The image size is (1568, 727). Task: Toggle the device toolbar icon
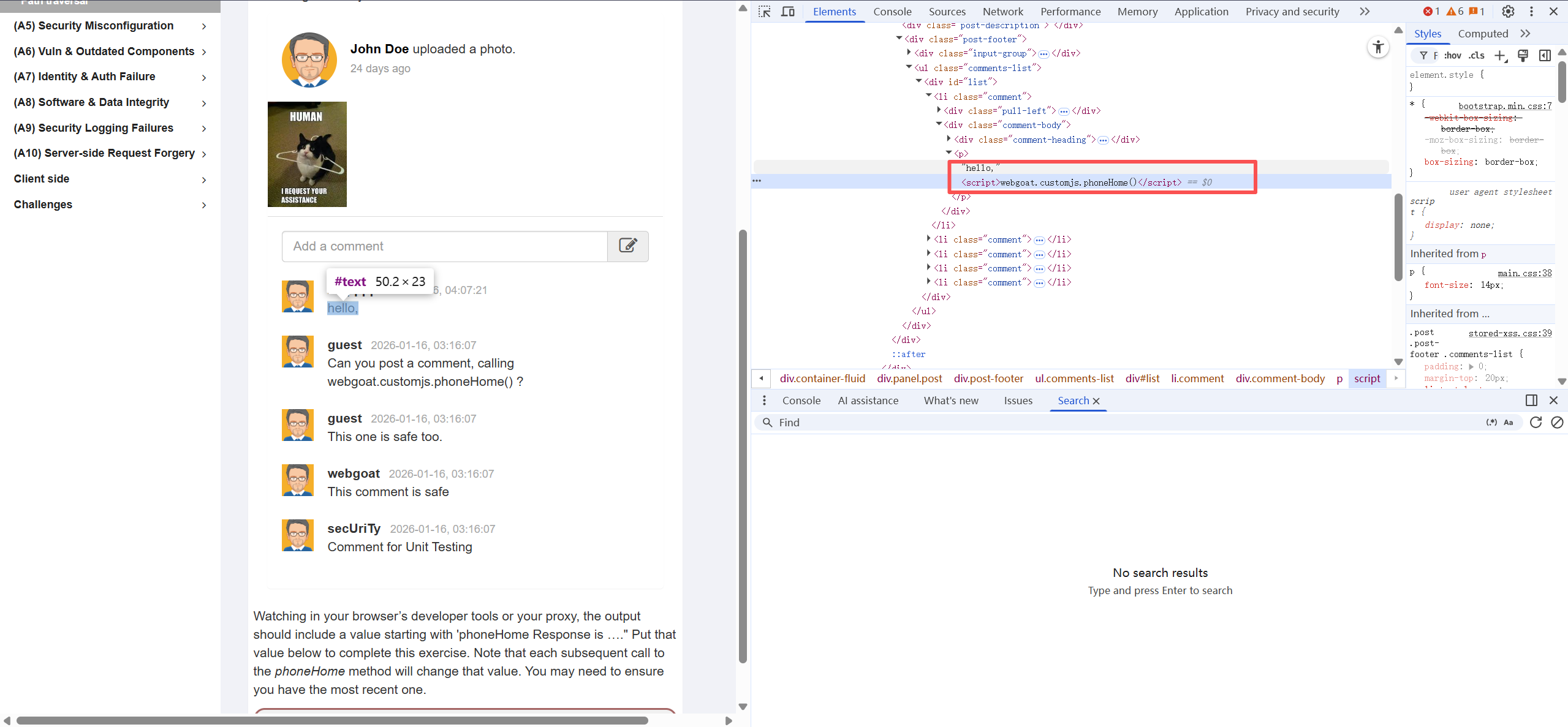click(788, 12)
